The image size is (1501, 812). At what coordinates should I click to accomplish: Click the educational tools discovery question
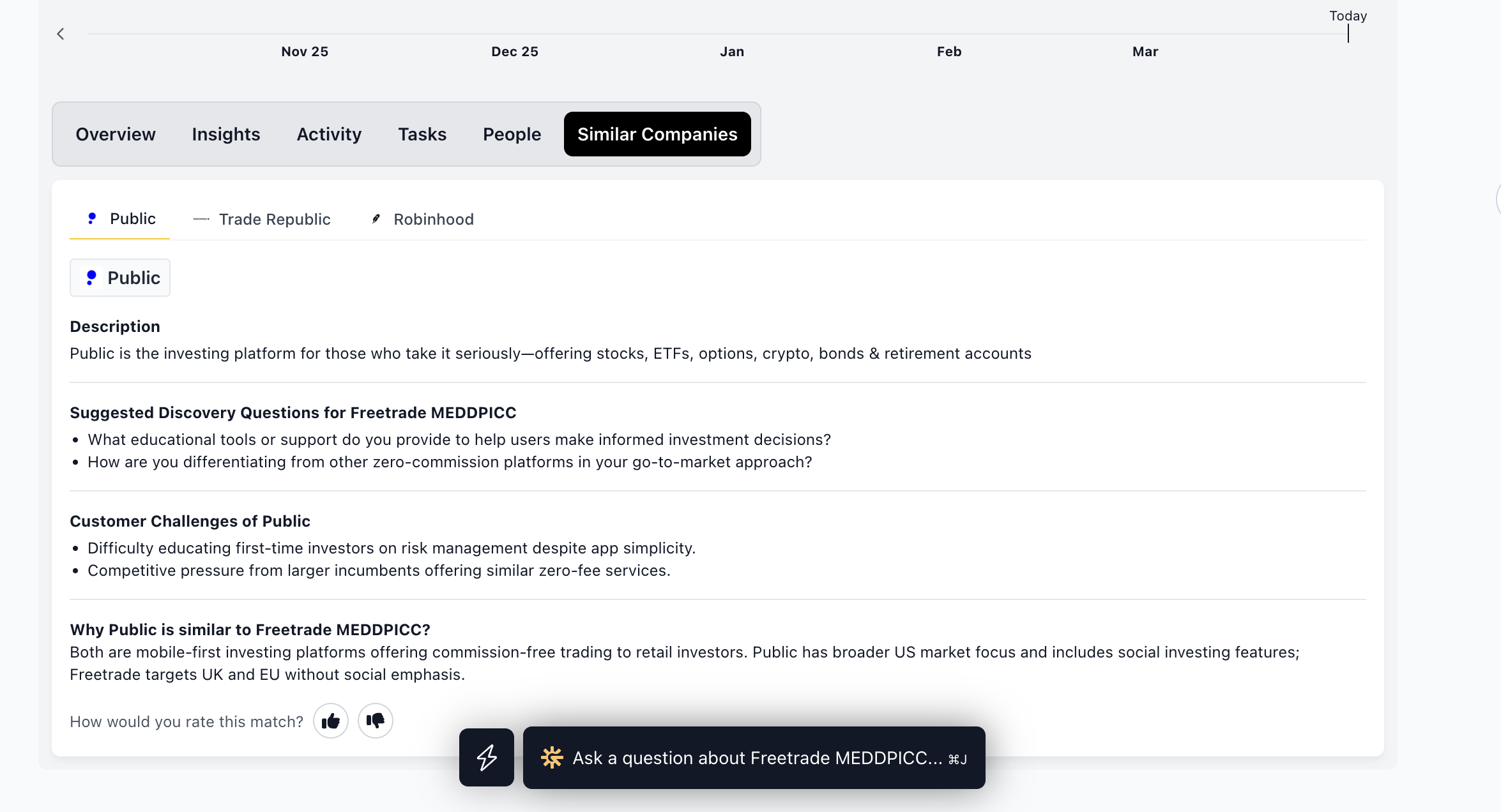point(459,440)
